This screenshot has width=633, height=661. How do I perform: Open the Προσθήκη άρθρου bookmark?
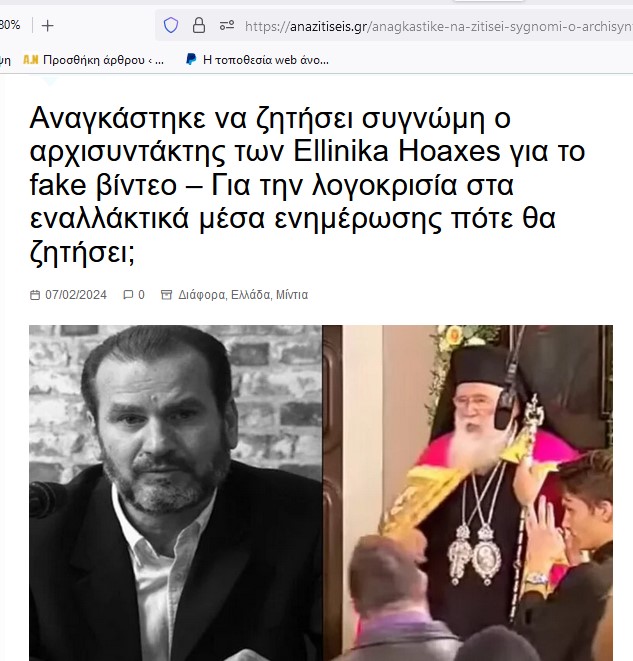coord(103,60)
